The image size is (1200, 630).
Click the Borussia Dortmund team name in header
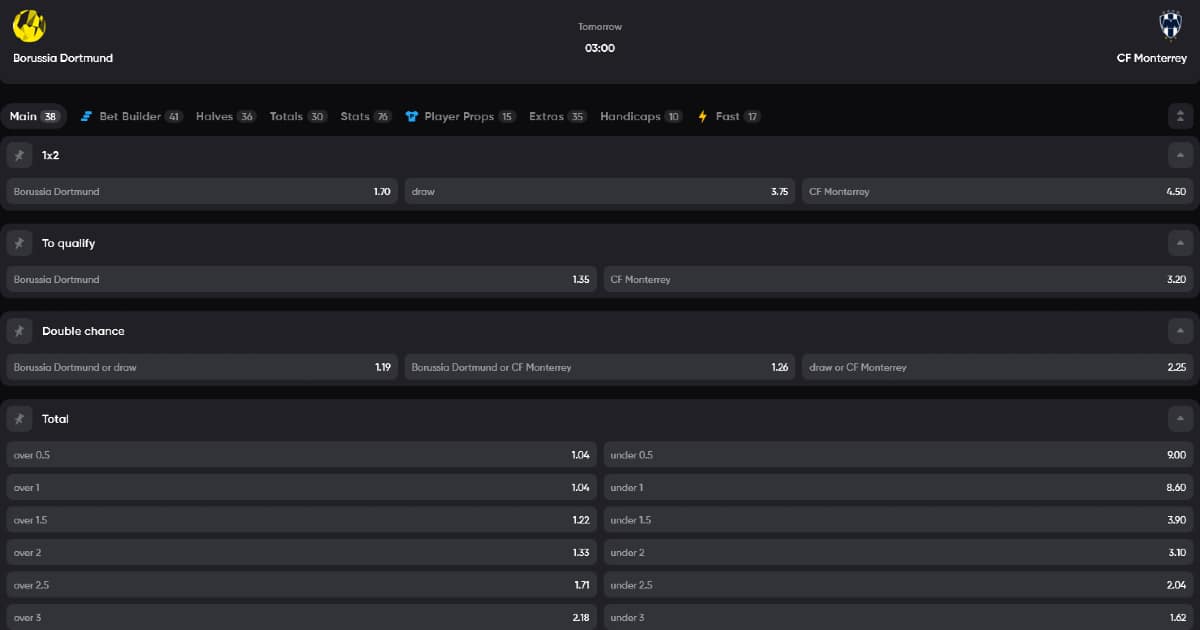click(63, 58)
